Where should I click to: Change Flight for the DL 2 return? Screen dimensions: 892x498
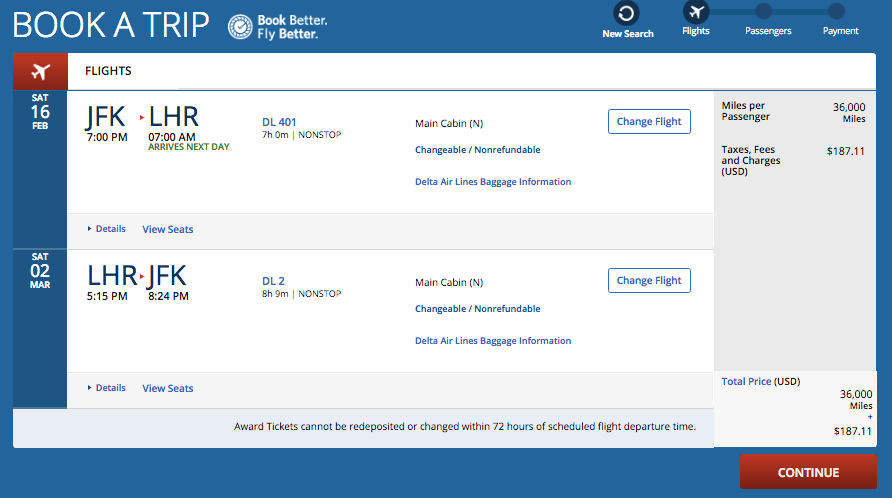tap(648, 281)
